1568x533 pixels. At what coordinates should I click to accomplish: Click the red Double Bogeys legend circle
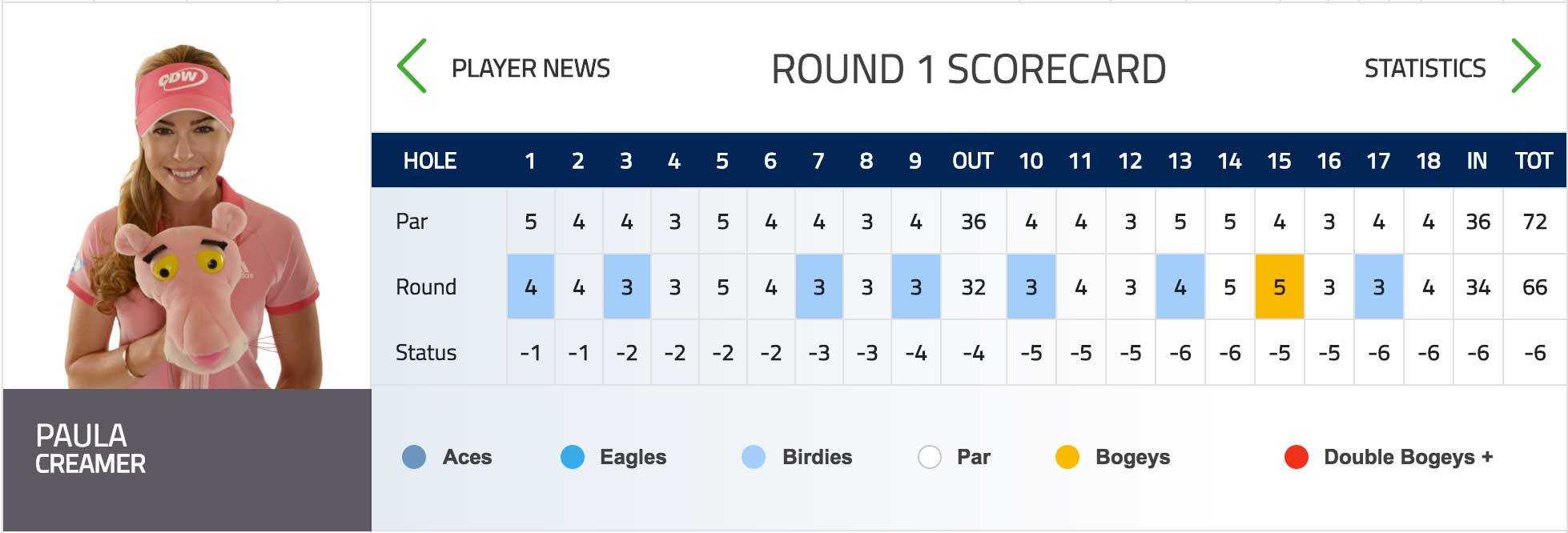[1296, 457]
